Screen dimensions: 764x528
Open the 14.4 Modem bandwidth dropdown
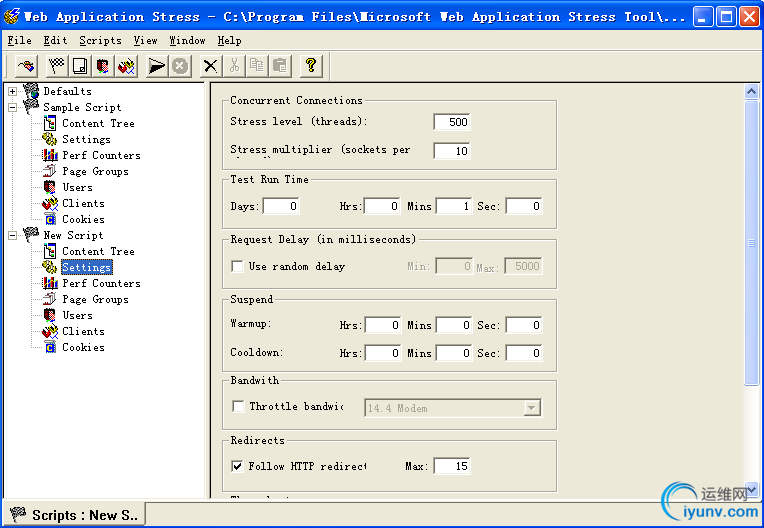coord(532,408)
